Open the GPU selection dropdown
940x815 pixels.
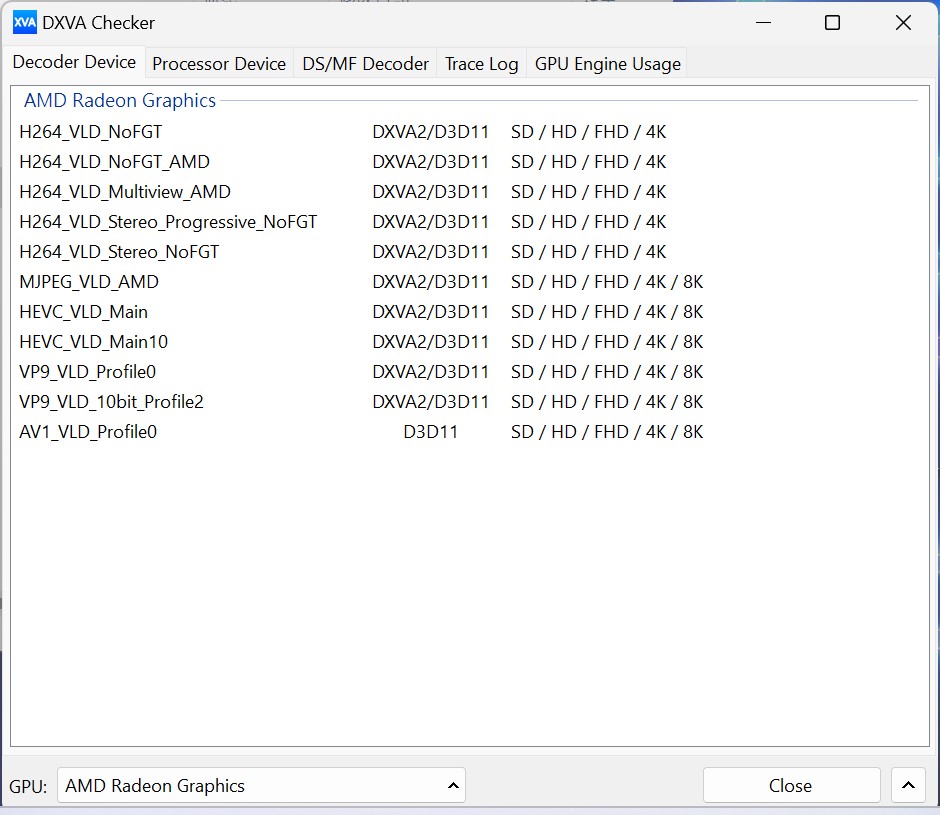pos(261,786)
